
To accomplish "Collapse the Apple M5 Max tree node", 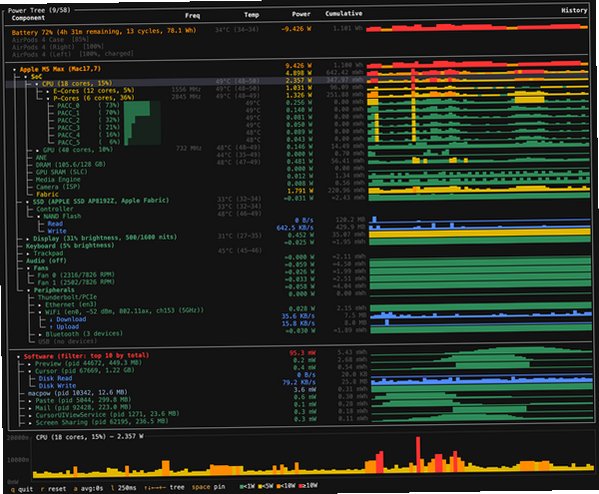I will [x=14, y=70].
